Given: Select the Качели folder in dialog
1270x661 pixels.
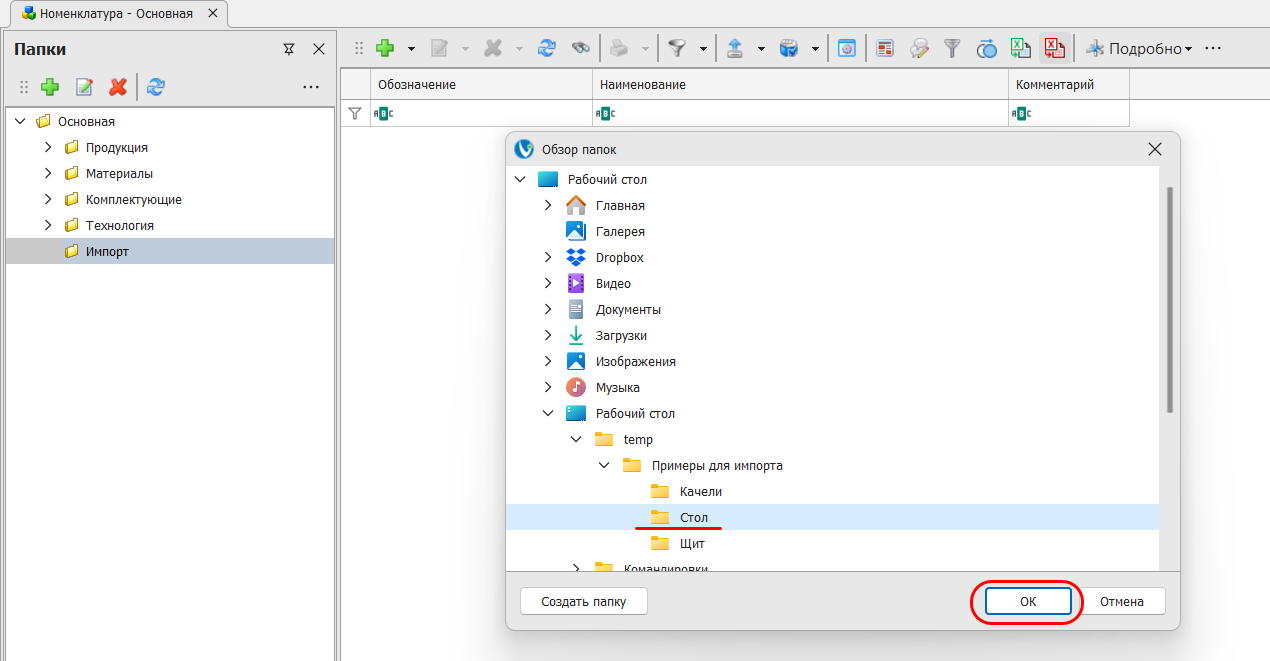Looking at the screenshot, I should pos(700,491).
